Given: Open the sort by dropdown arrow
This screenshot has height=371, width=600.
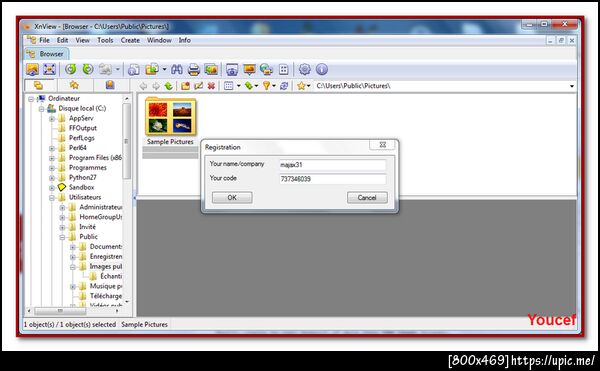Looking at the screenshot, I should pyautogui.click(x=256, y=86).
